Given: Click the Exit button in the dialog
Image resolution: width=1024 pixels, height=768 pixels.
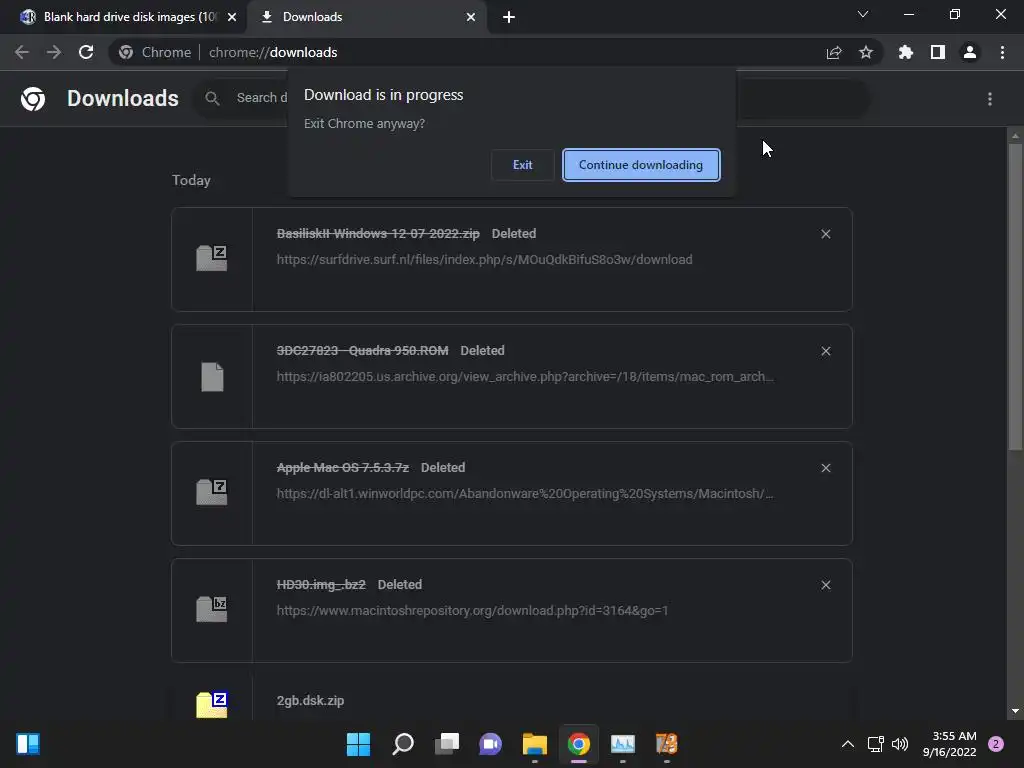Looking at the screenshot, I should (522, 165).
